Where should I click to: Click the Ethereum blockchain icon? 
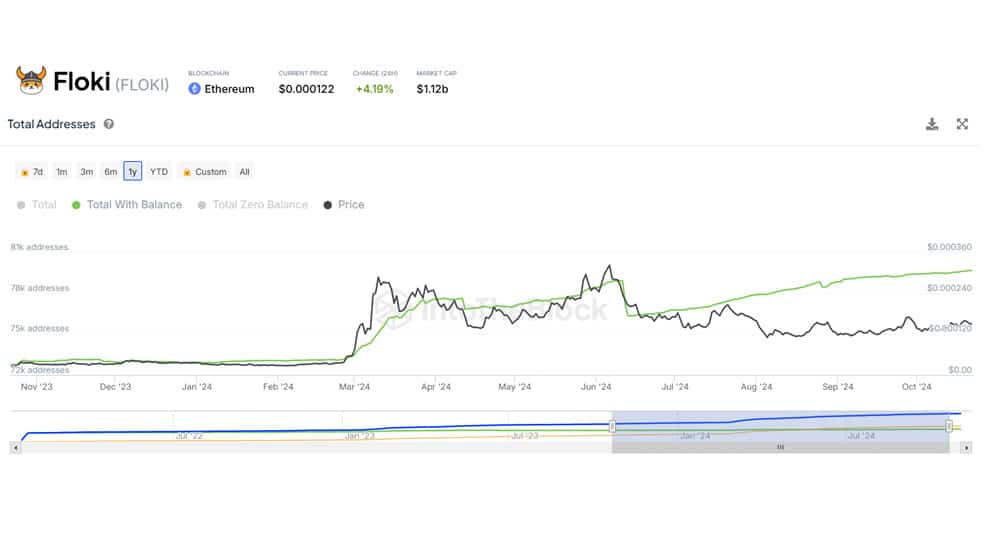[195, 89]
